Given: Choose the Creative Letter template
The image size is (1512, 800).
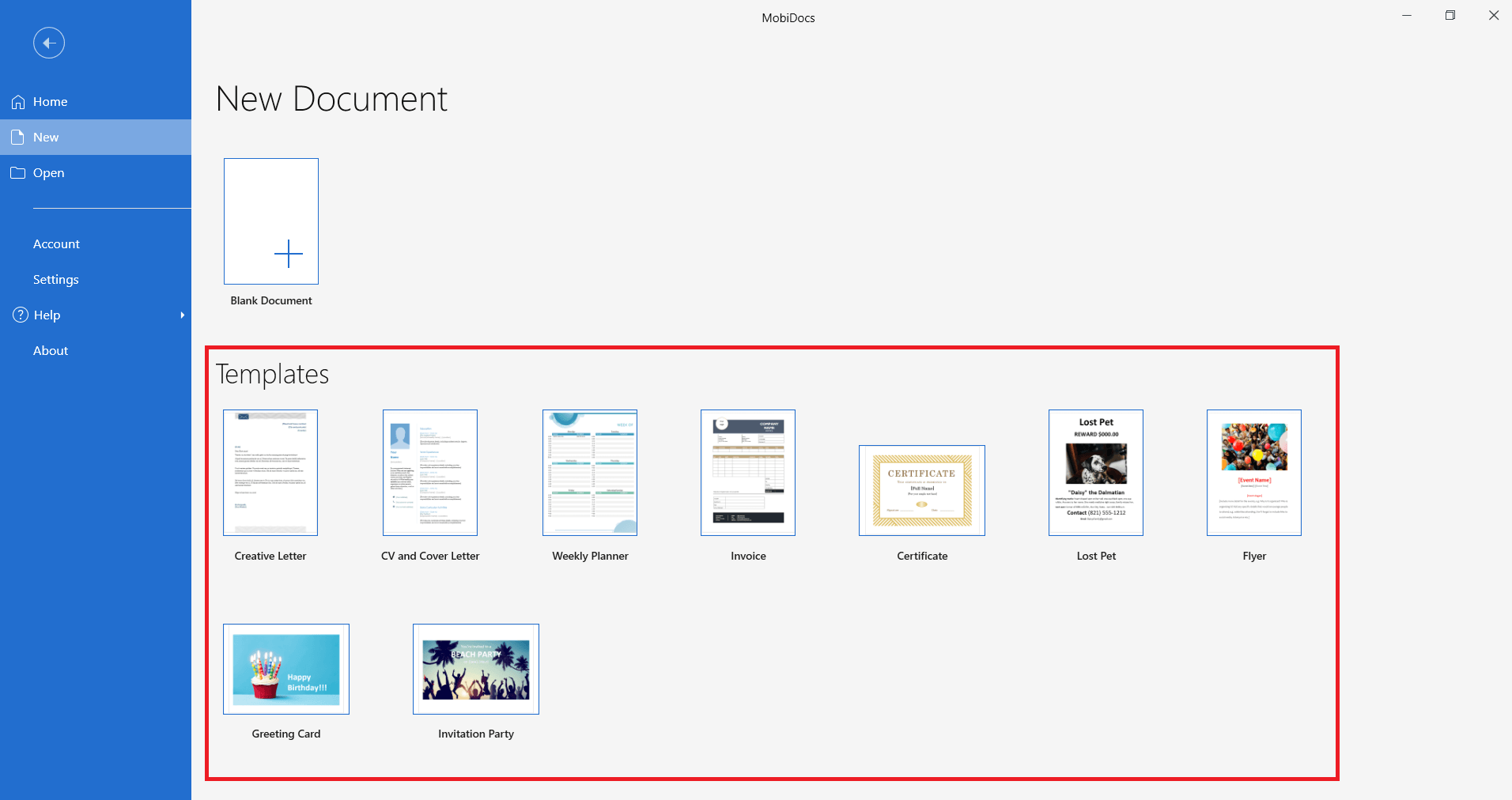Looking at the screenshot, I should click(270, 473).
